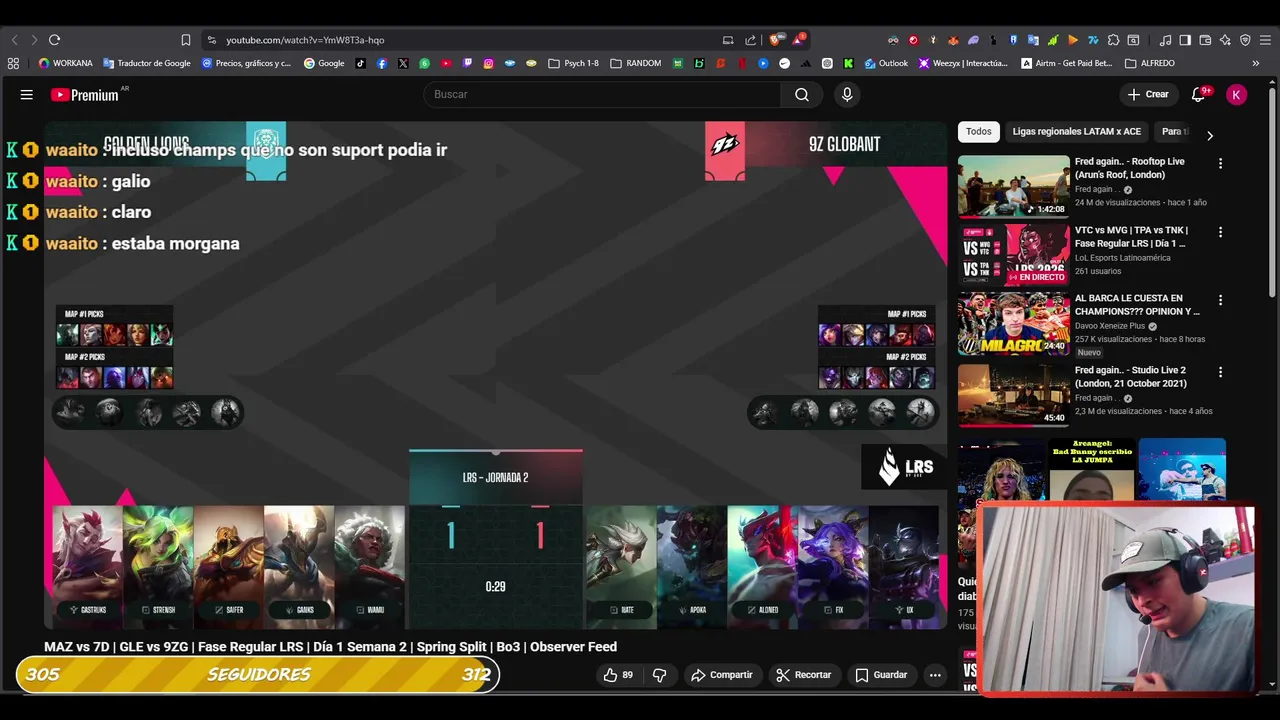Open more options for VTC vs MVG video
1280x720 pixels.
[x=1220, y=232]
